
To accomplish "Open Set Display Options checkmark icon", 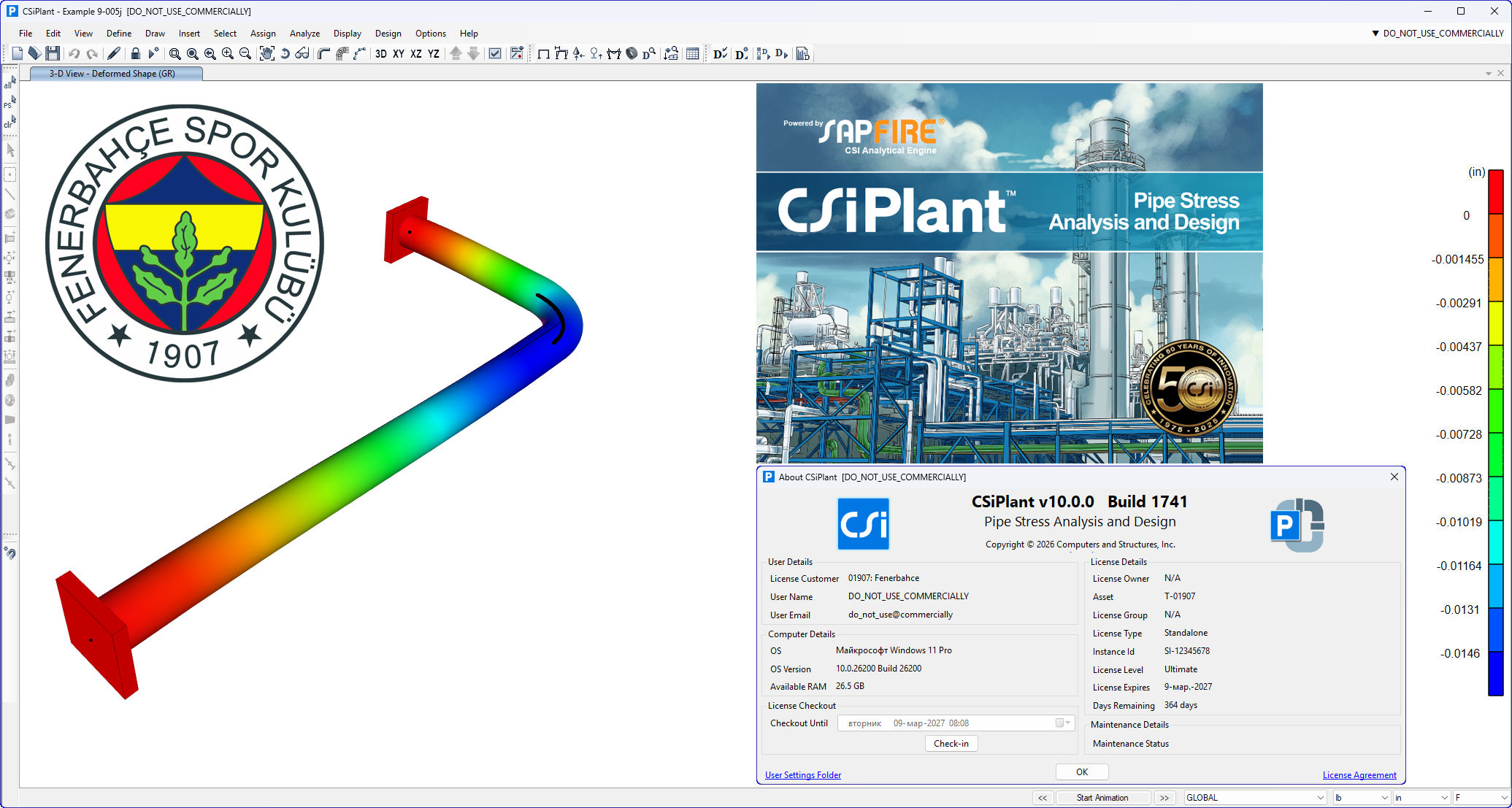I will tap(495, 53).
